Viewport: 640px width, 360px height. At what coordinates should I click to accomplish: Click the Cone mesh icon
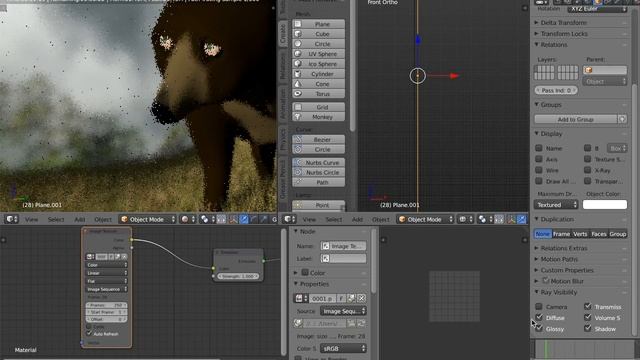[298, 84]
